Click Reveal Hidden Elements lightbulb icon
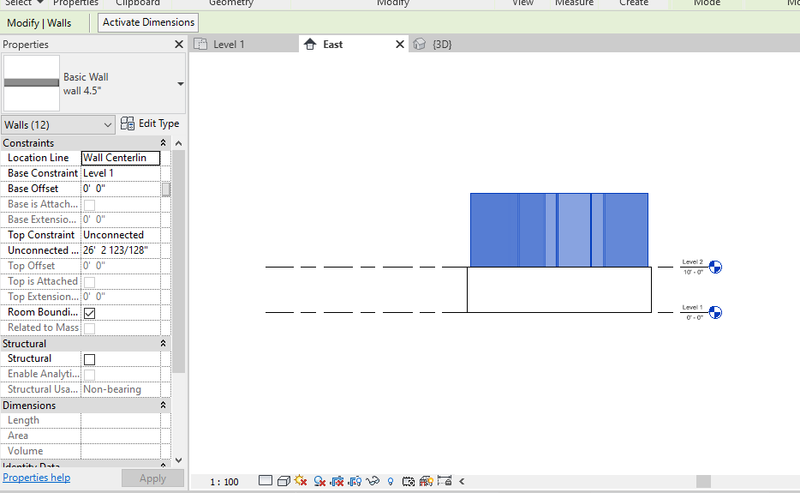Screen dimensions: 800x493 click(x=391, y=481)
